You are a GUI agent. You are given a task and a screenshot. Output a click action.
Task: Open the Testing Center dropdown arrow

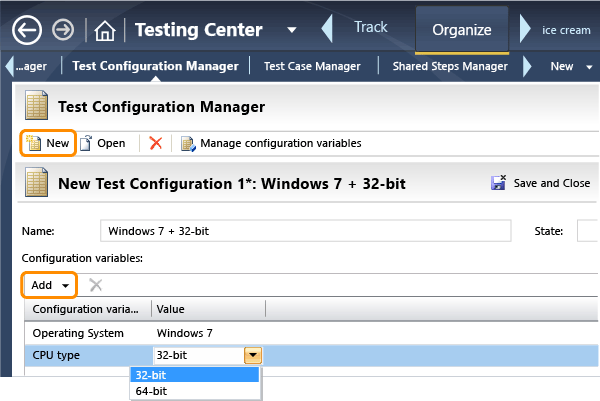tap(292, 30)
